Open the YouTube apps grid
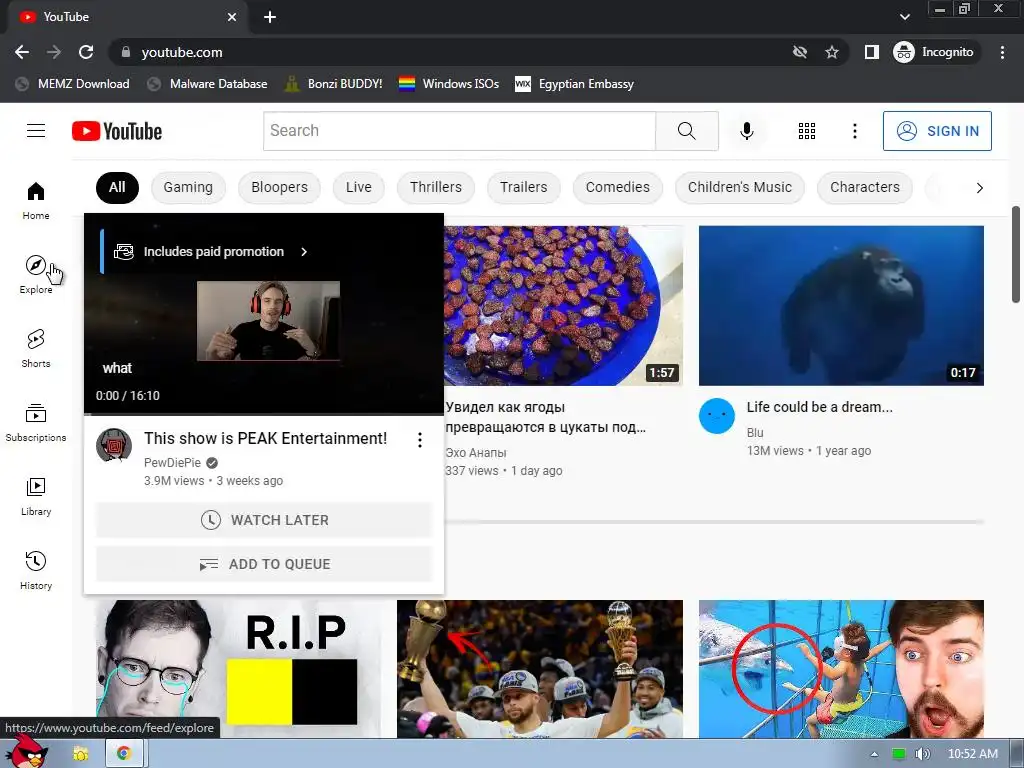The height and width of the screenshot is (768, 1024). point(807,131)
